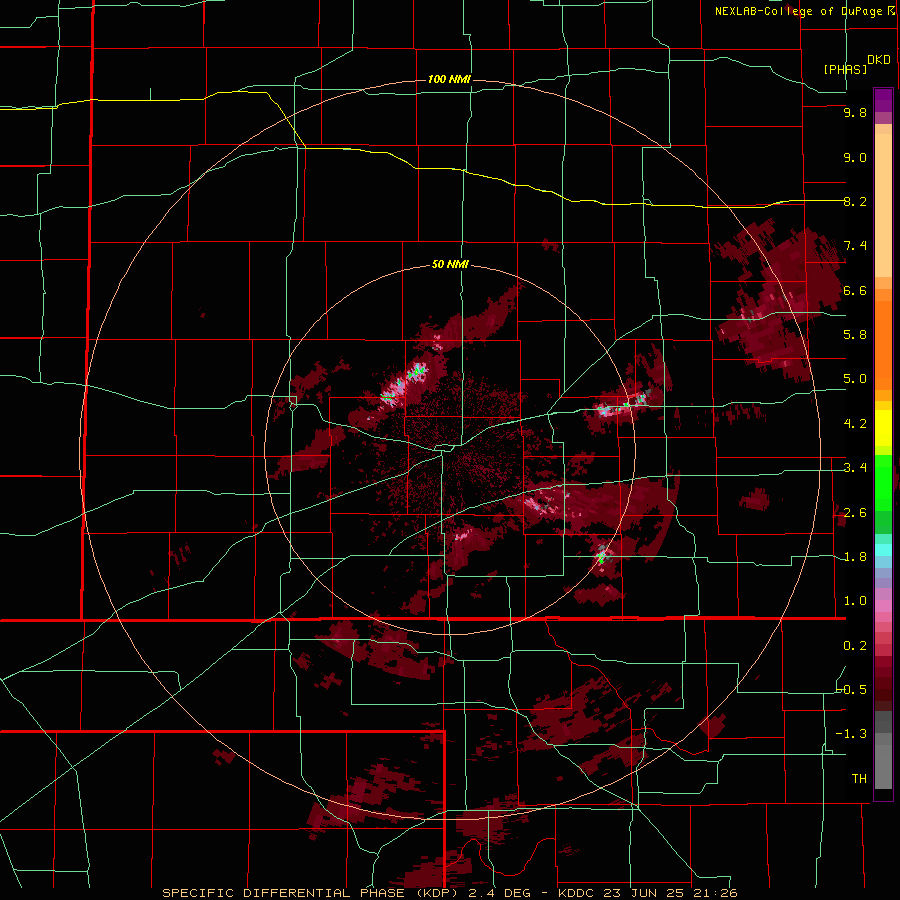
Task: Click the NEXLAB-College of DuPage label
Action: [798, 11]
